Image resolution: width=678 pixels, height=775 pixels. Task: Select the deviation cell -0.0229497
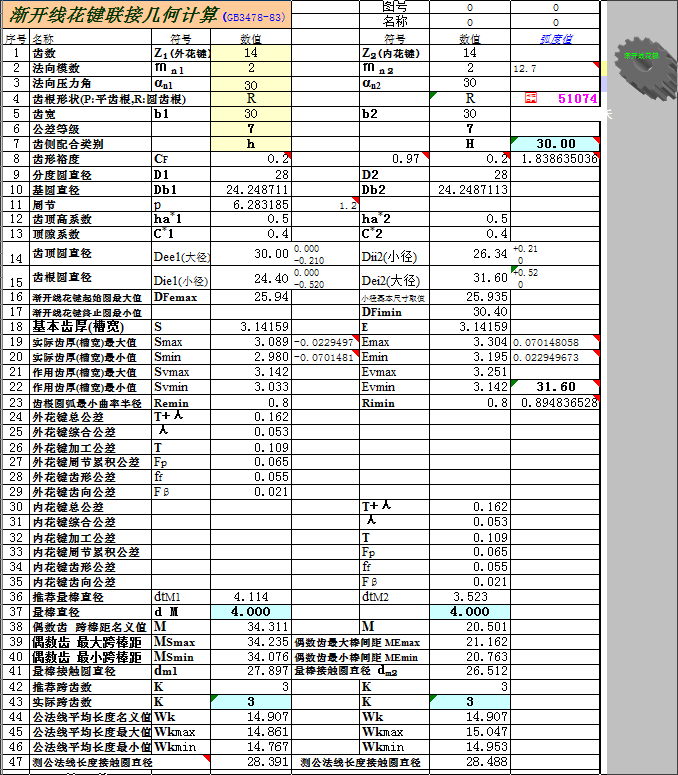pos(326,342)
